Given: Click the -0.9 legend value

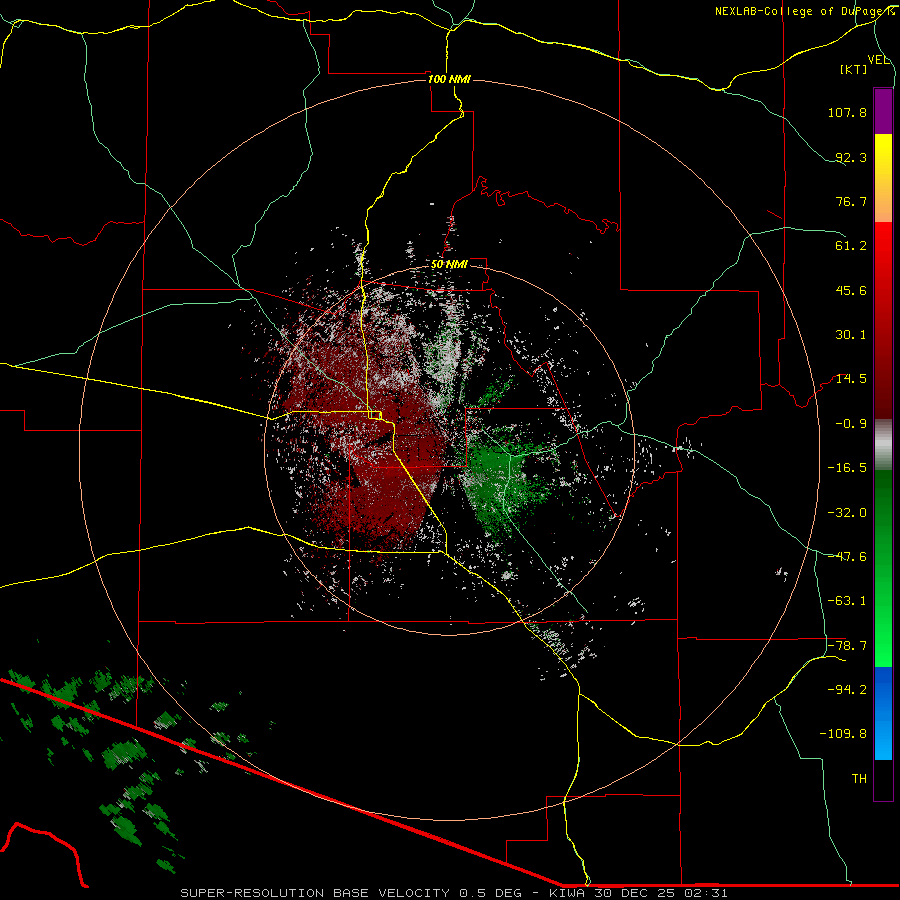Looking at the screenshot, I should [851, 424].
